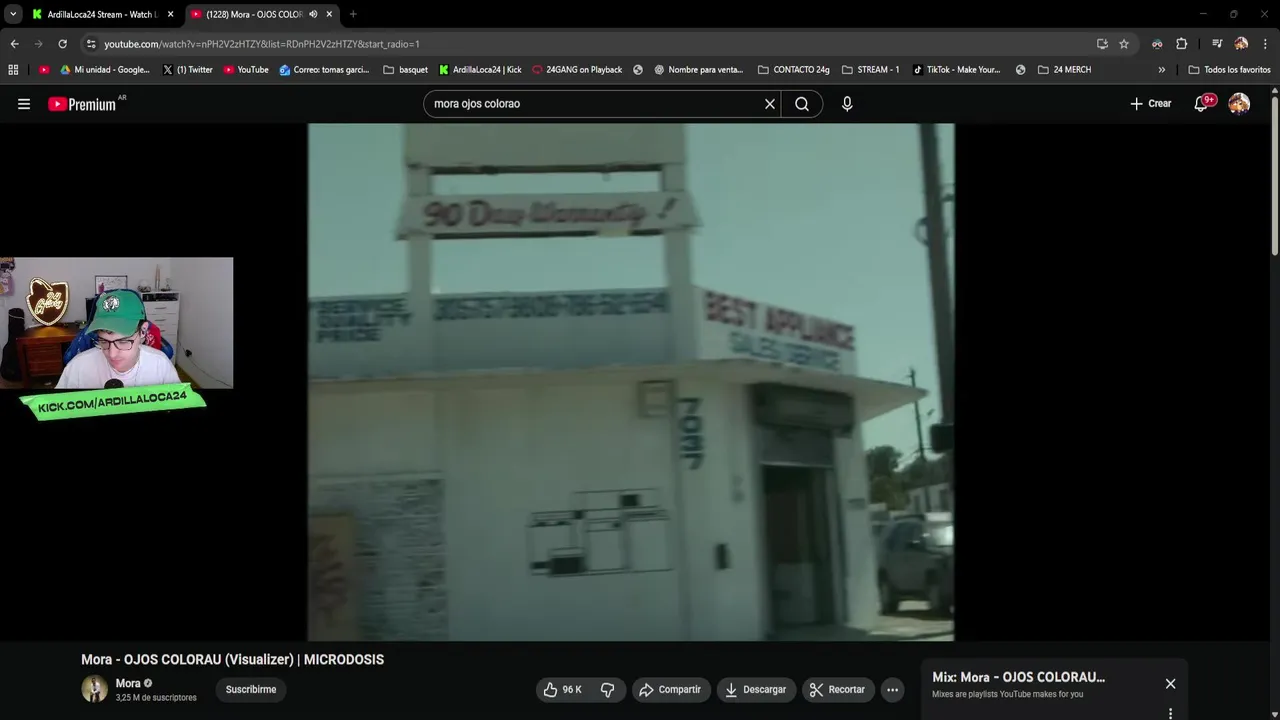The height and width of the screenshot is (720, 1280).
Task: Install the app from address bar icon
Action: click(x=1102, y=44)
